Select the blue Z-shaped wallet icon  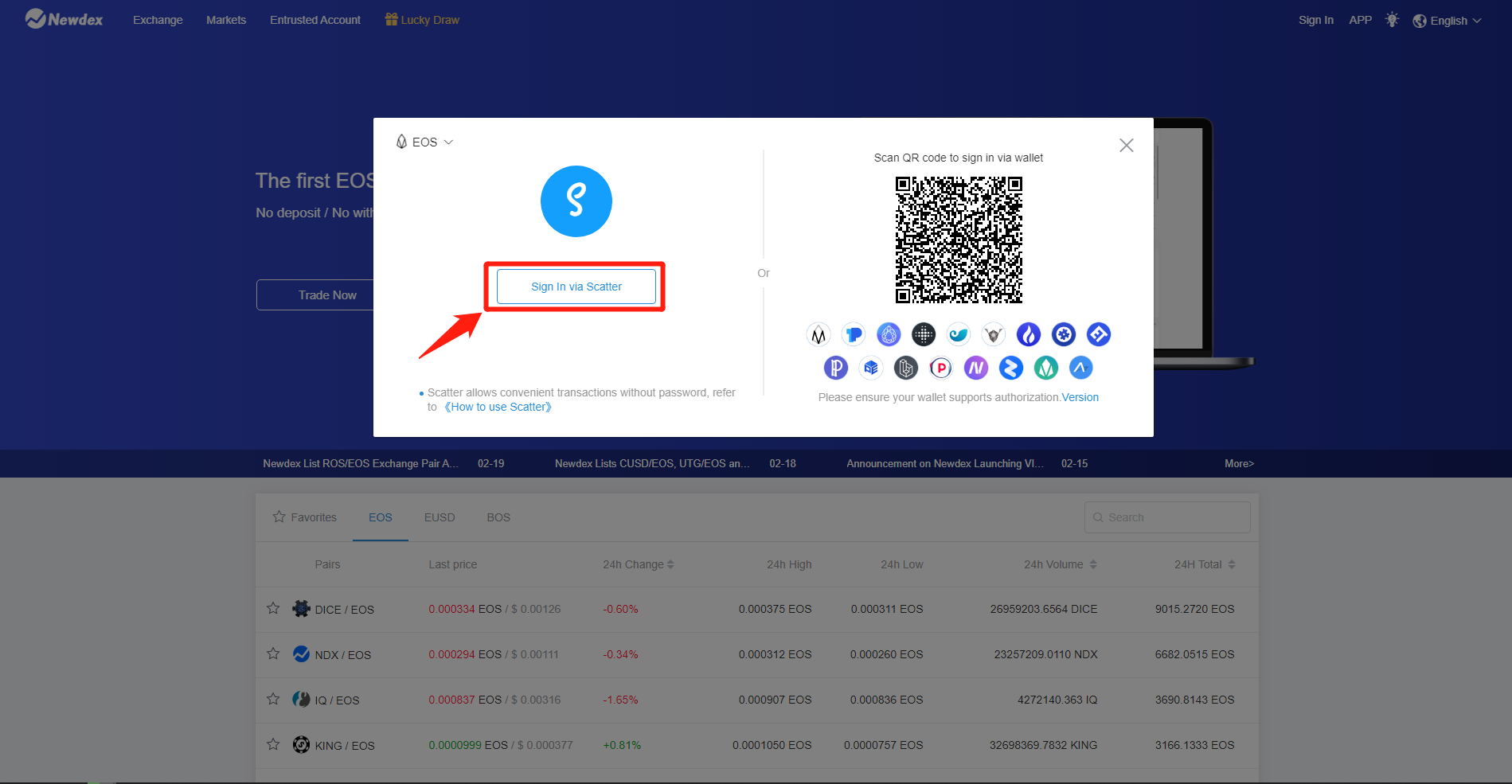[x=1011, y=368]
